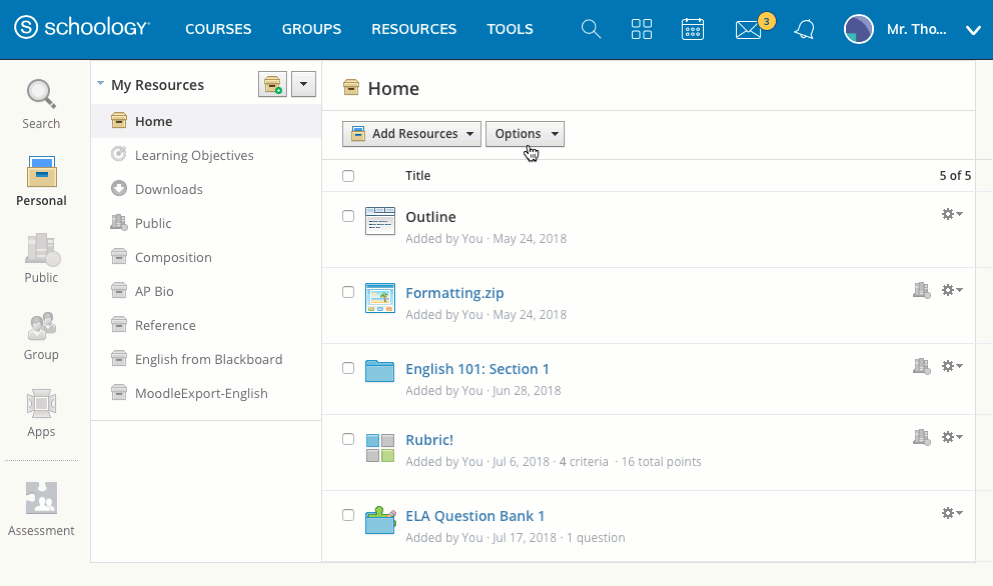Tick the Formatting.zip checkbox

click(348, 292)
